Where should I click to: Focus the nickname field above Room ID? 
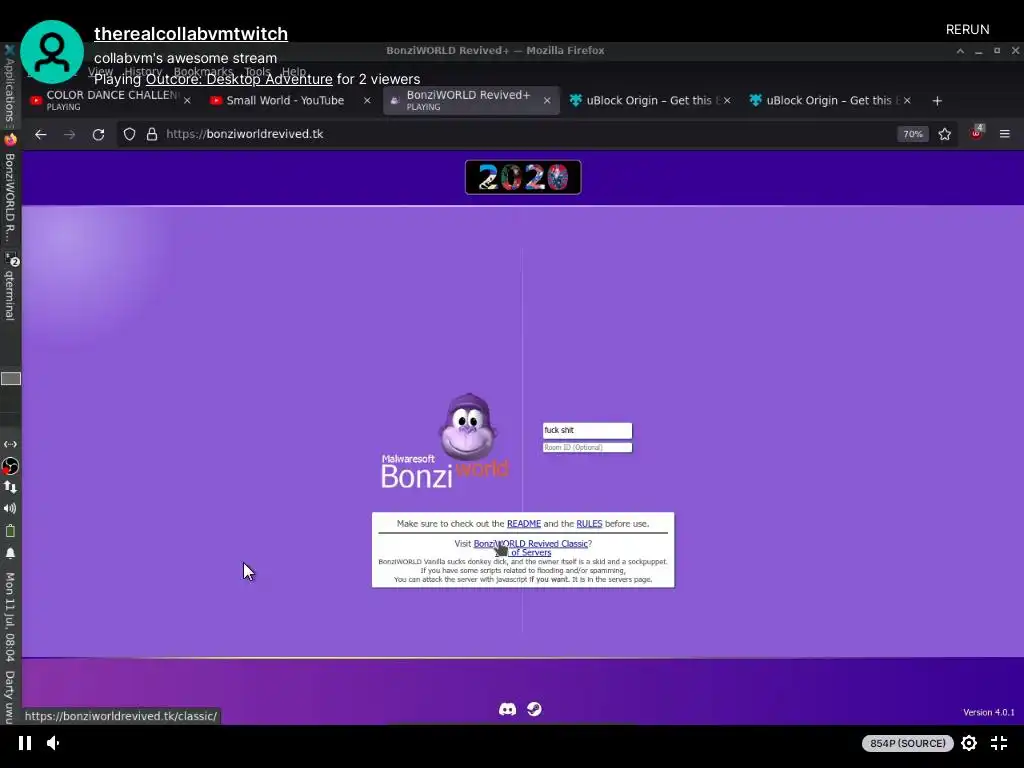tap(587, 430)
